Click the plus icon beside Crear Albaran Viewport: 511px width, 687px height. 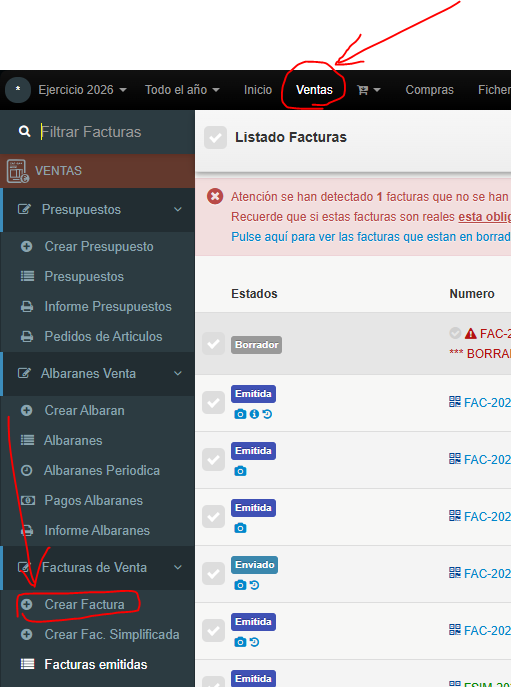coord(27,411)
